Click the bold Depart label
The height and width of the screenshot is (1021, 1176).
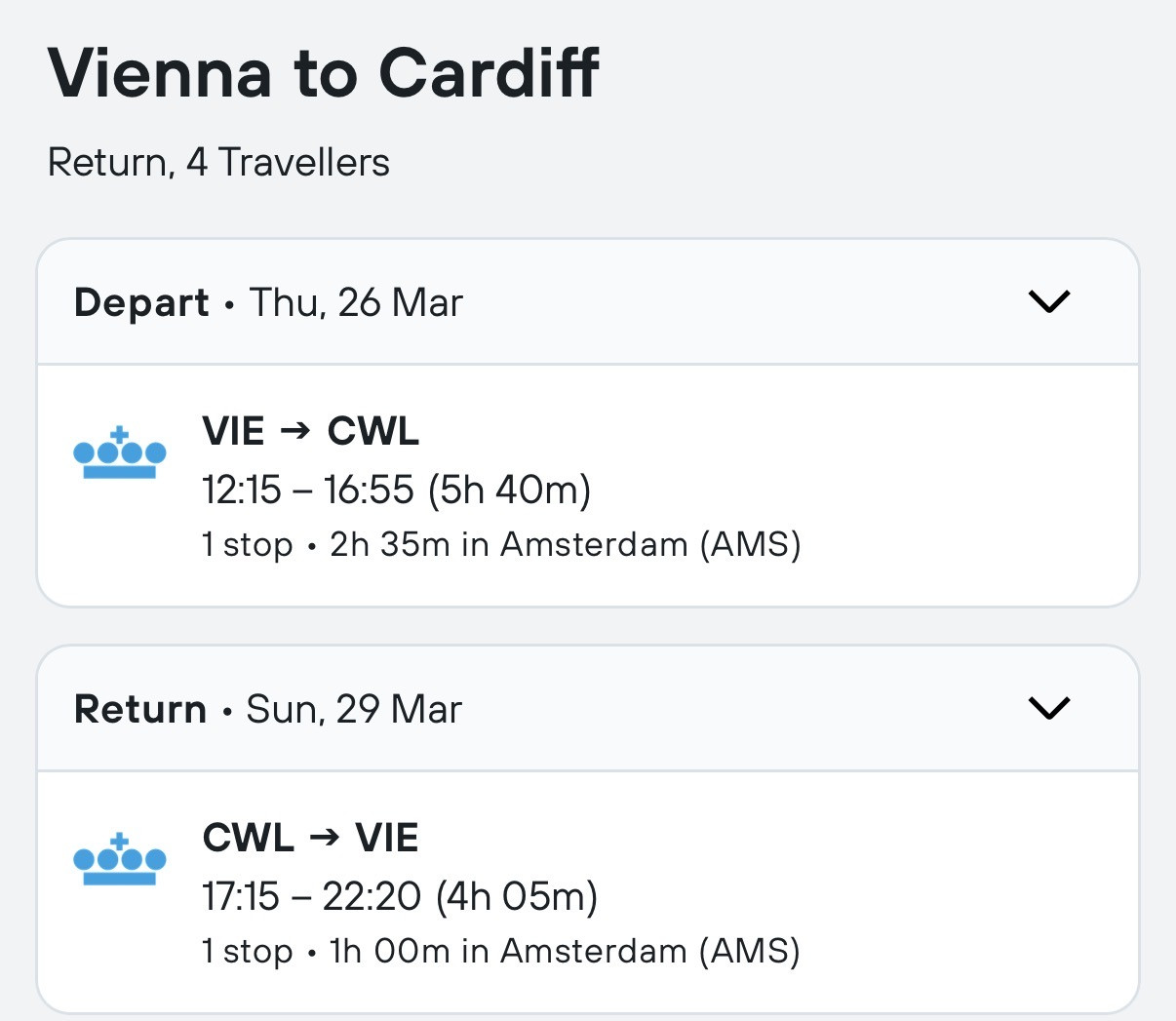(141, 302)
